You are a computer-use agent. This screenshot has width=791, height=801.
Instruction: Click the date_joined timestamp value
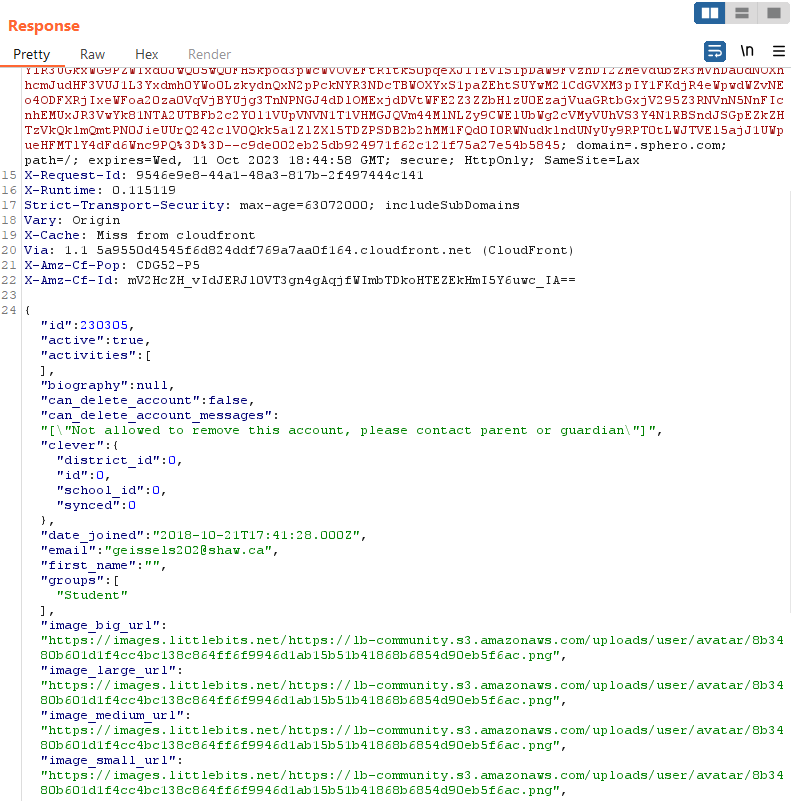pyautogui.click(x=256, y=535)
